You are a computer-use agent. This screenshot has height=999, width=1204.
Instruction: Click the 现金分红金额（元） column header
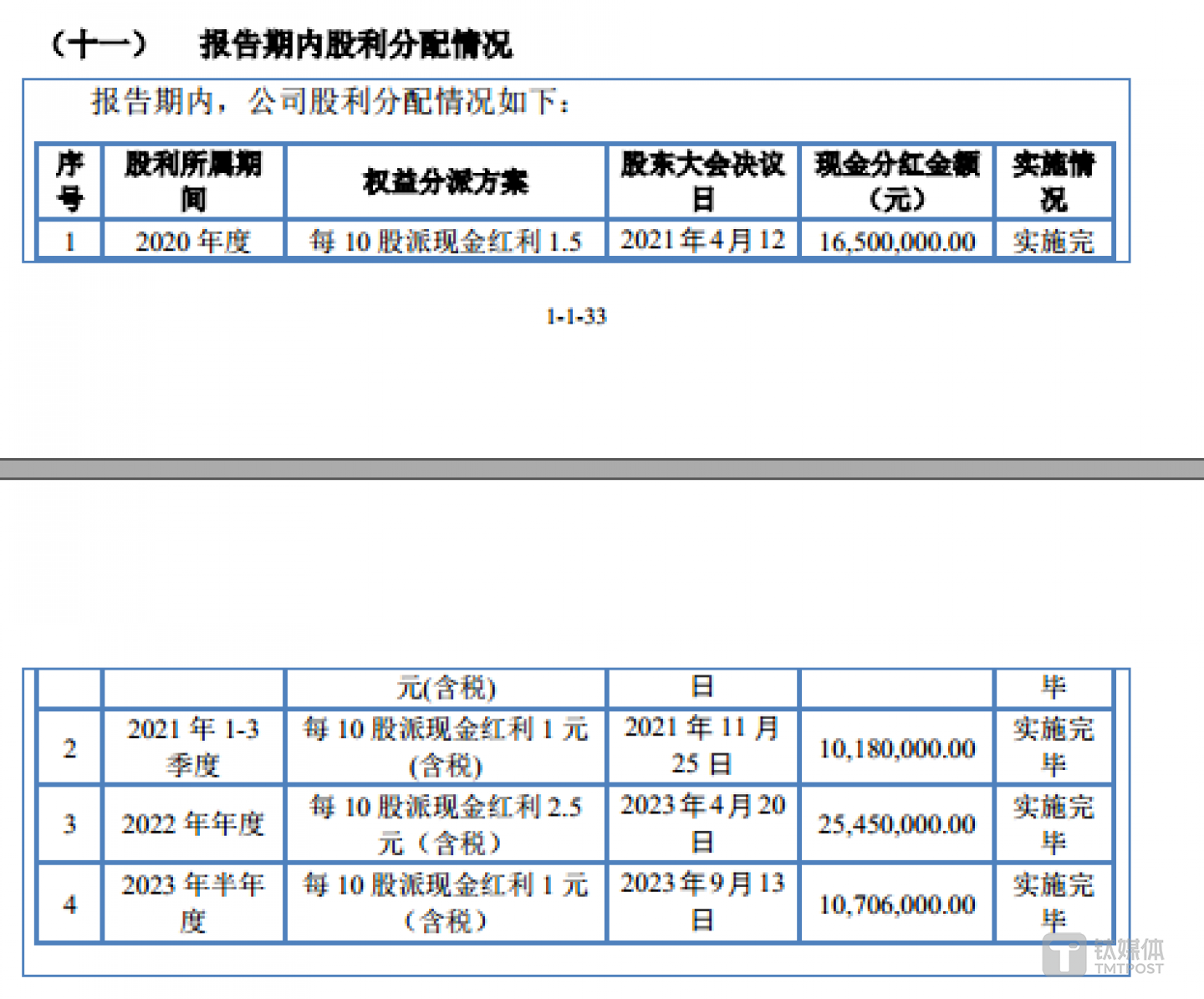click(x=896, y=181)
